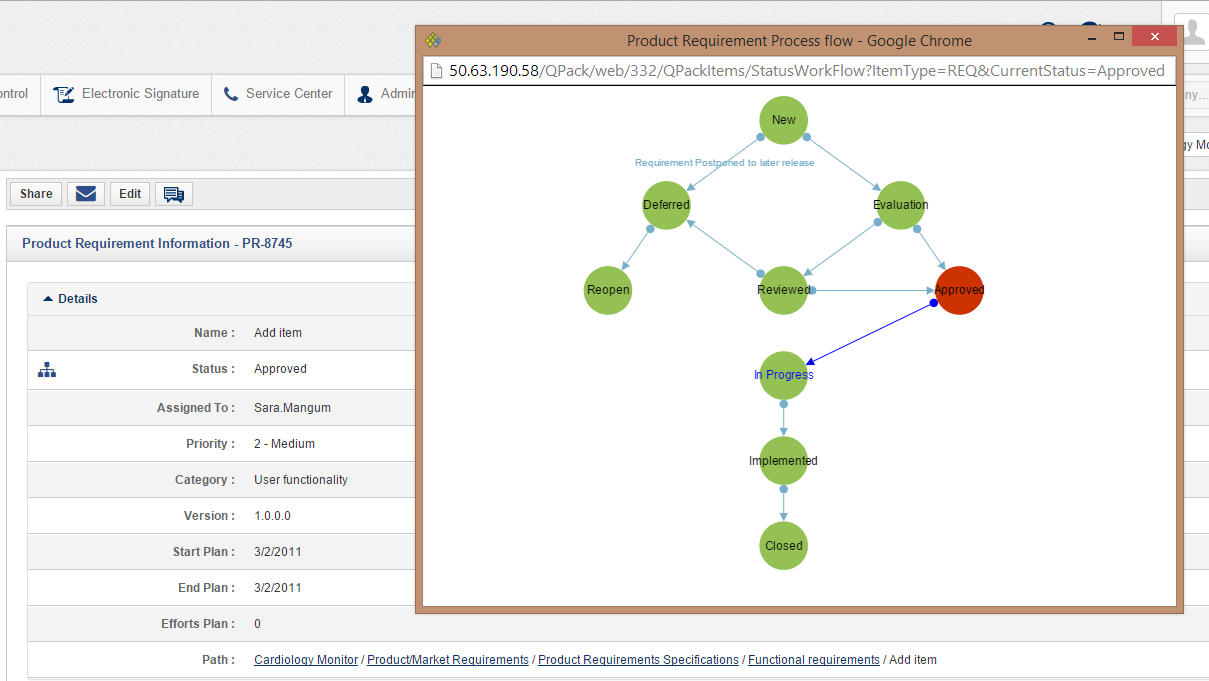The width and height of the screenshot is (1209, 681).
Task: Click the popup window app icon
Action: click(433, 41)
